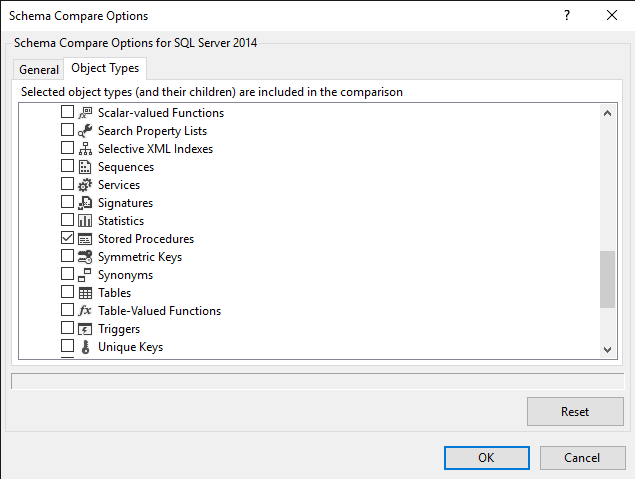Enable the Scalar-valued Functions checkbox
The height and width of the screenshot is (479, 635).
tap(67, 112)
